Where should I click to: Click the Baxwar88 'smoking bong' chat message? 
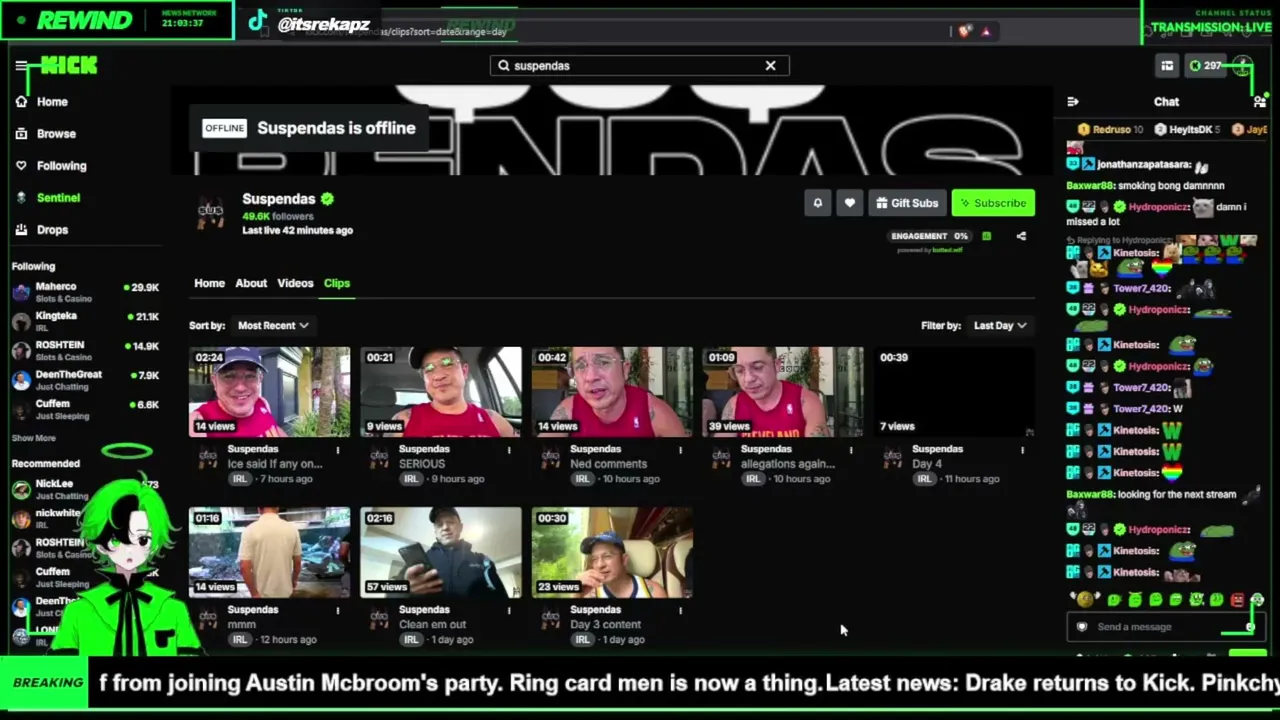coord(1145,186)
